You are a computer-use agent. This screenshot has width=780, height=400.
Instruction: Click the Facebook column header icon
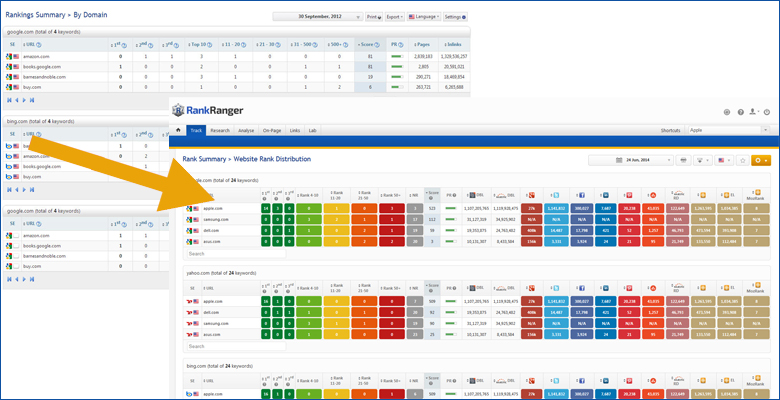coord(581,194)
